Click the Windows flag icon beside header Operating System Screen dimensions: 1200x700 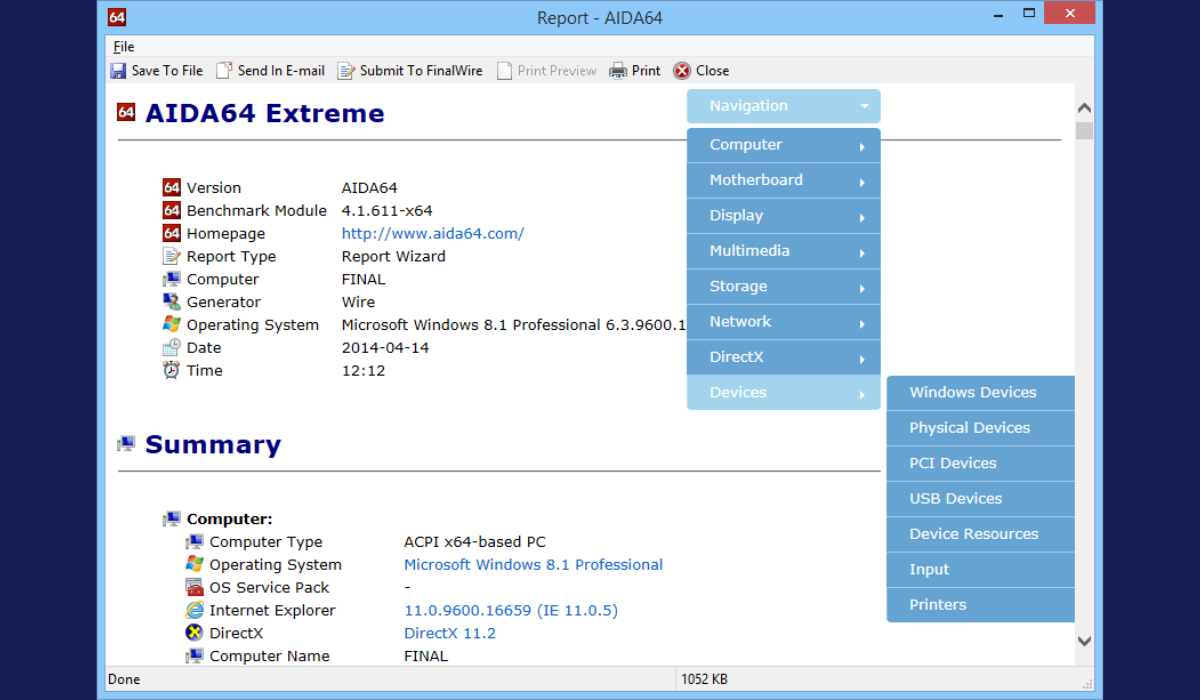click(x=171, y=325)
